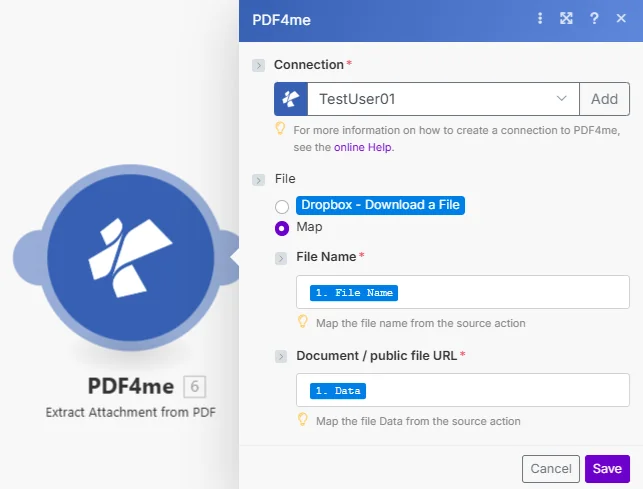Click the lightbulb hint under File Name
Screen dimensions: 643x489
[303, 322]
